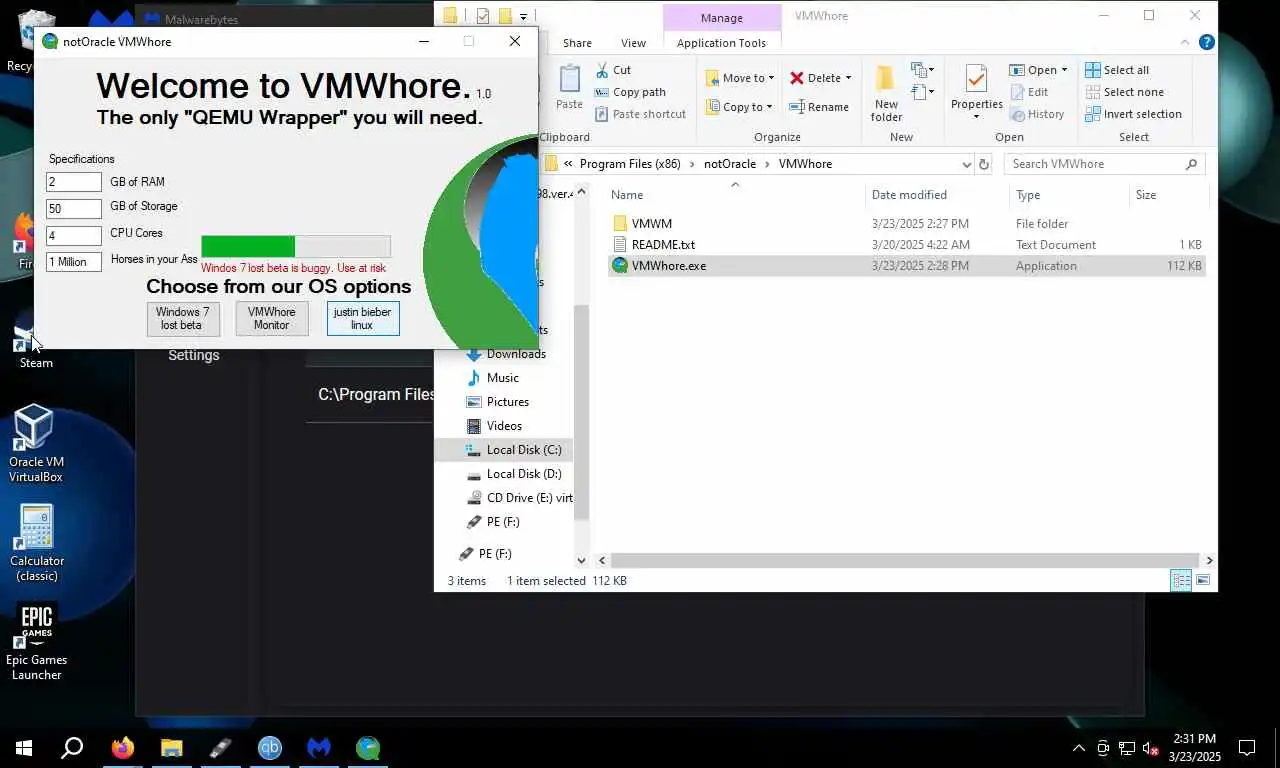Open the New item dropdown in ribbon
1280x768 pixels.
[921, 70]
